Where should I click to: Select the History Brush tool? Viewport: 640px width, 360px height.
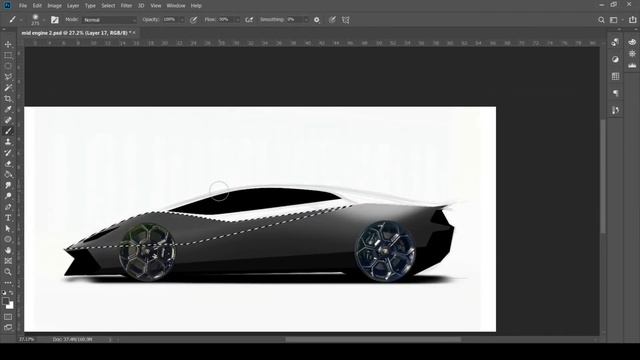(8, 153)
